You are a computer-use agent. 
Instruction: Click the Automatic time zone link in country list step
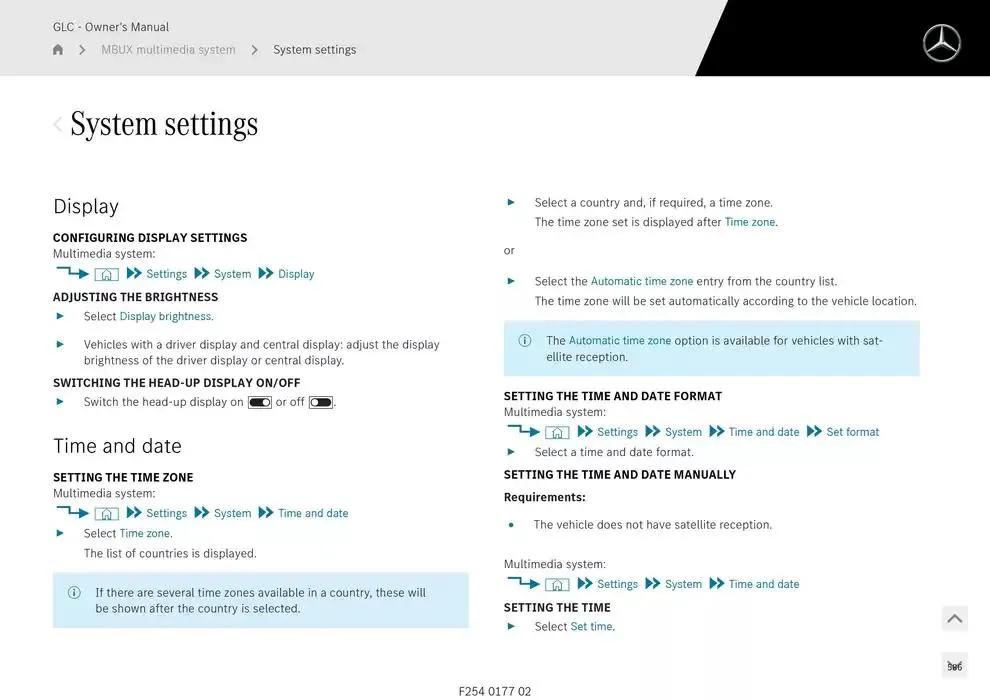tap(641, 282)
